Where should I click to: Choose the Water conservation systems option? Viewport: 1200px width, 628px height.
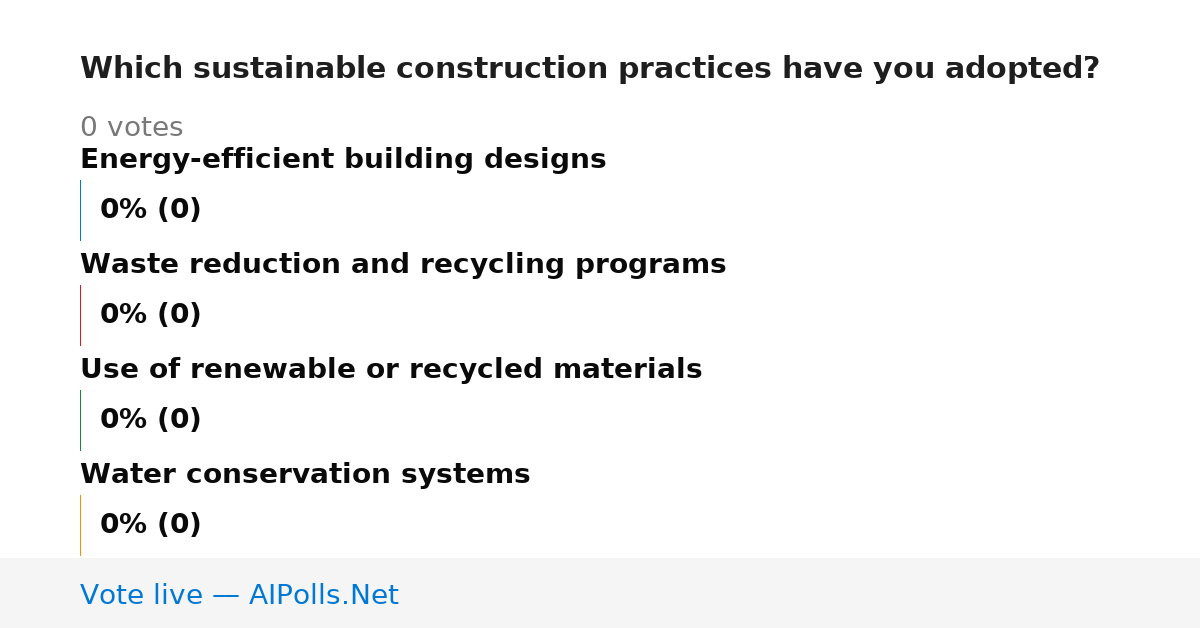click(305, 474)
